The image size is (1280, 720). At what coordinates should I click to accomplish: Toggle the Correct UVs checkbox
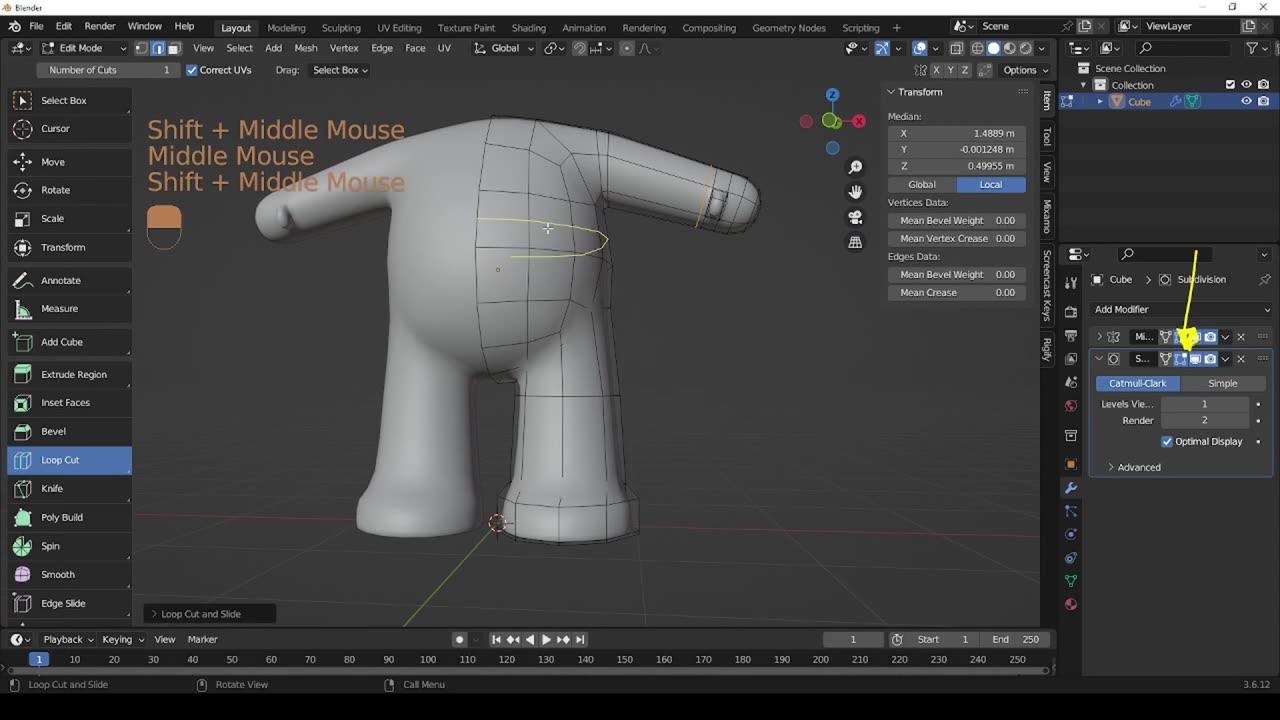point(191,70)
